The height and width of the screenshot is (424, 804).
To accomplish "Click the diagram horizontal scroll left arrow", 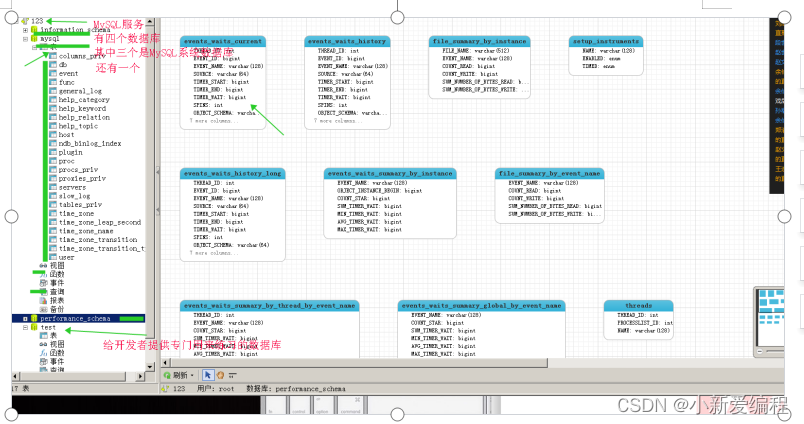I will 166,362.
